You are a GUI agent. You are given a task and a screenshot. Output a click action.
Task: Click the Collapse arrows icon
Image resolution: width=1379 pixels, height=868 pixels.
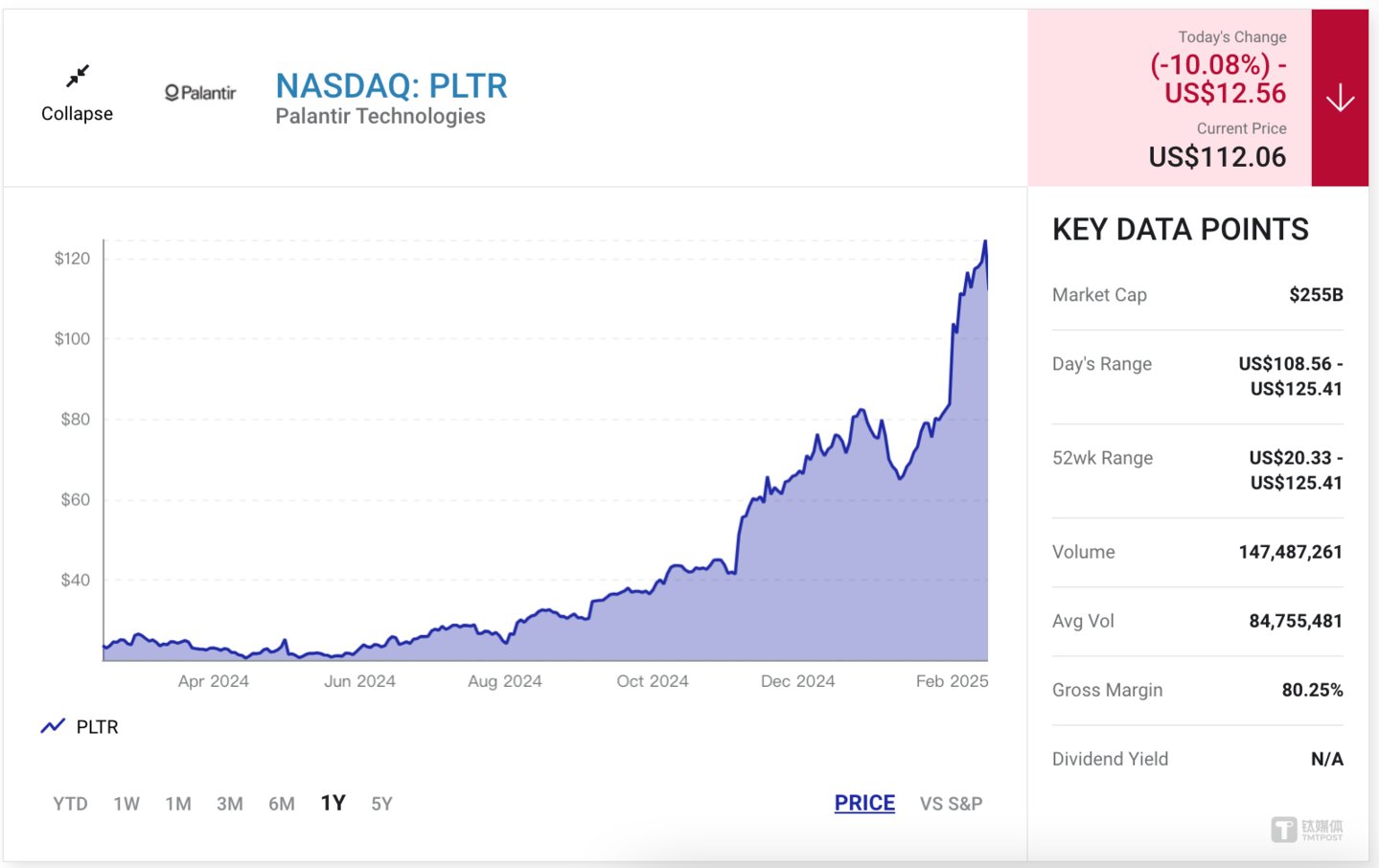78,76
